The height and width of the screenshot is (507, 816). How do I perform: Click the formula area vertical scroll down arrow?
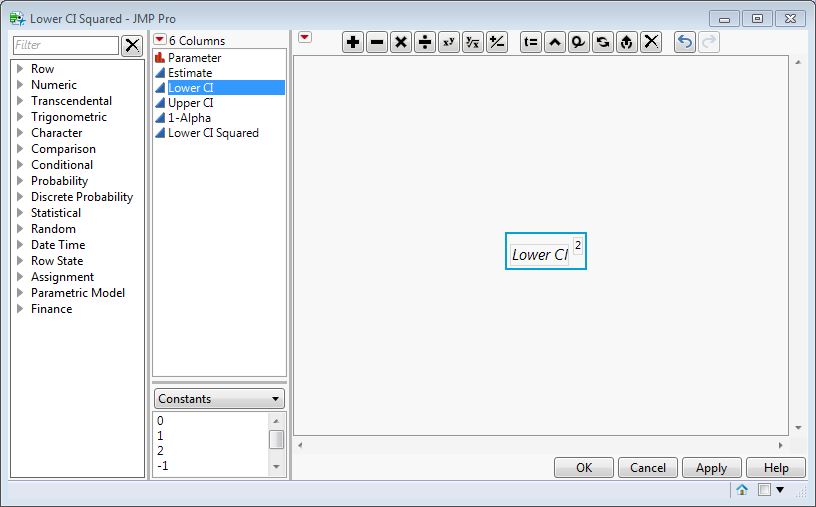point(798,428)
